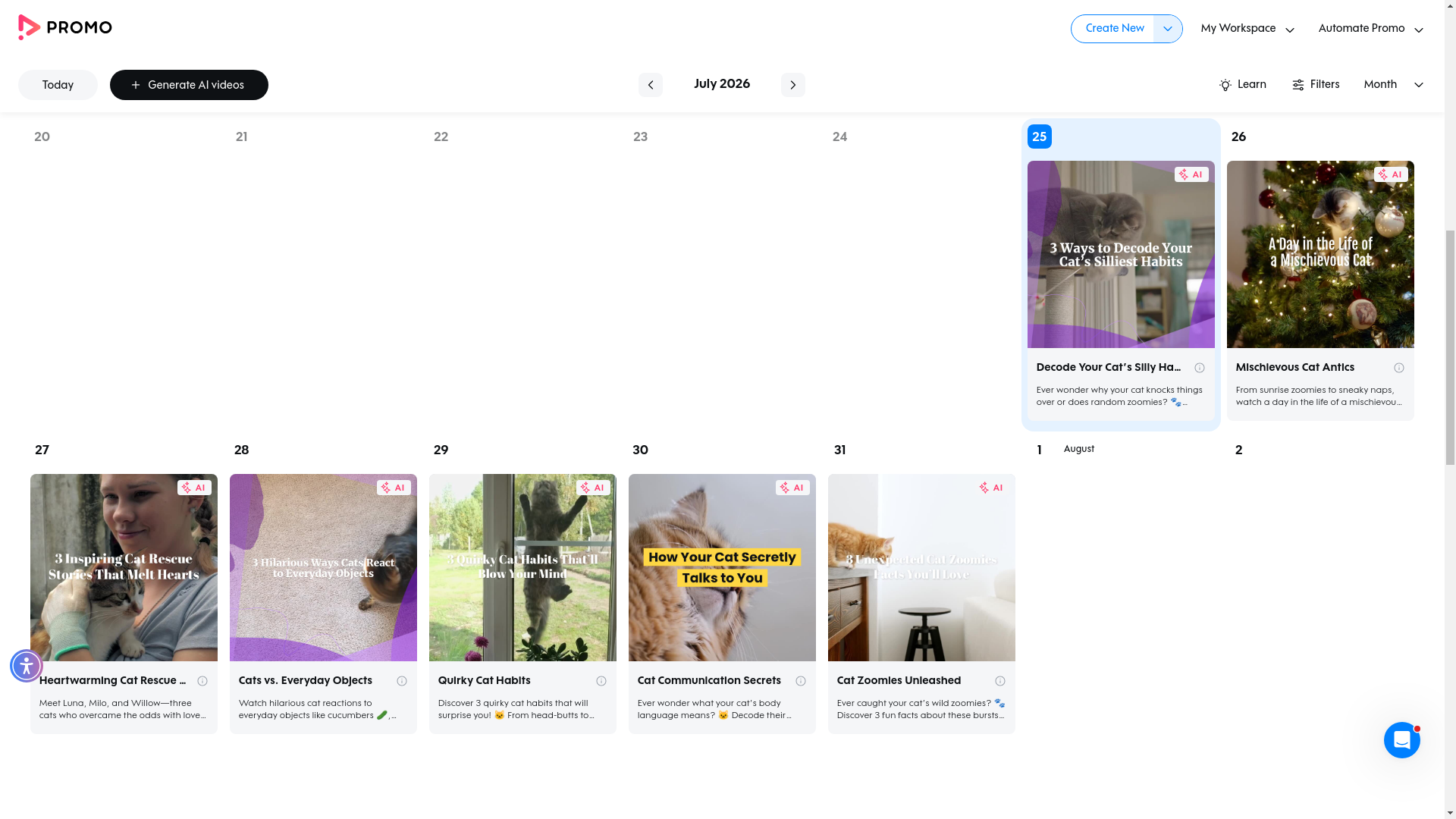The width and height of the screenshot is (1456, 819).
Task: Open the chat support bubble
Action: coord(1401,740)
